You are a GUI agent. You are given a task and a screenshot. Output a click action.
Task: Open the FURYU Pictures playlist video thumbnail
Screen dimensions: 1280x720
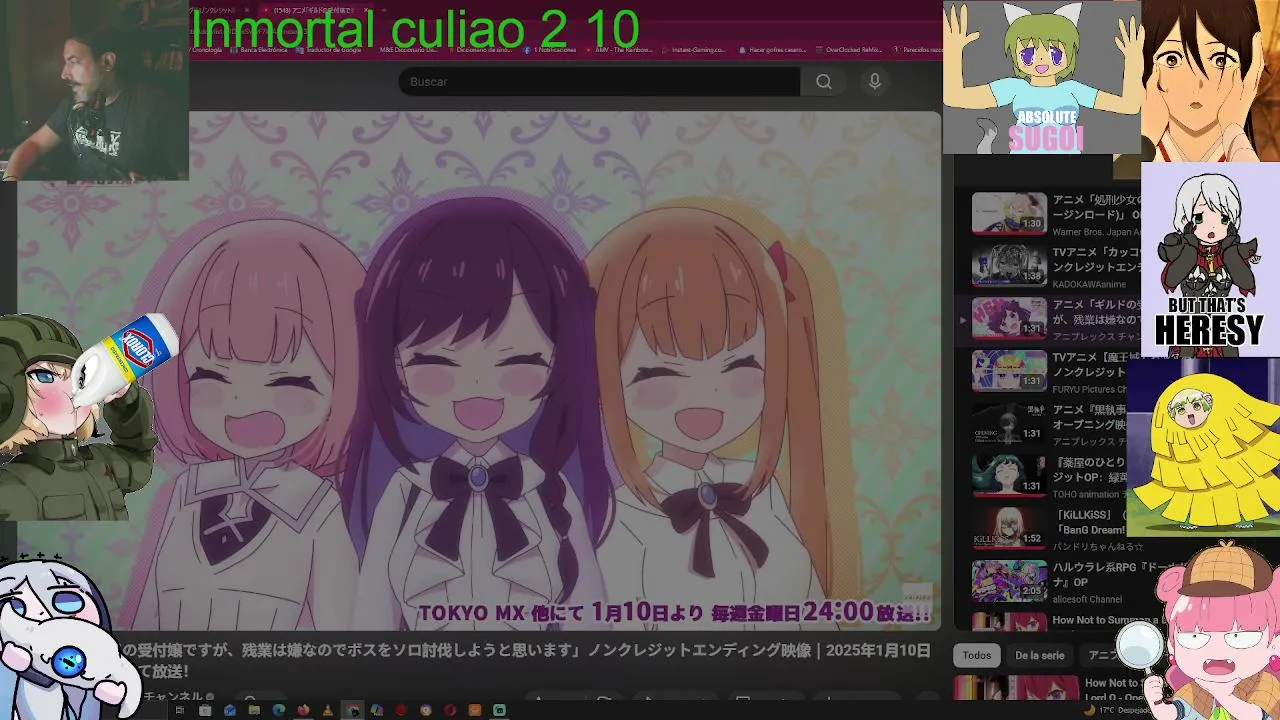1009,371
